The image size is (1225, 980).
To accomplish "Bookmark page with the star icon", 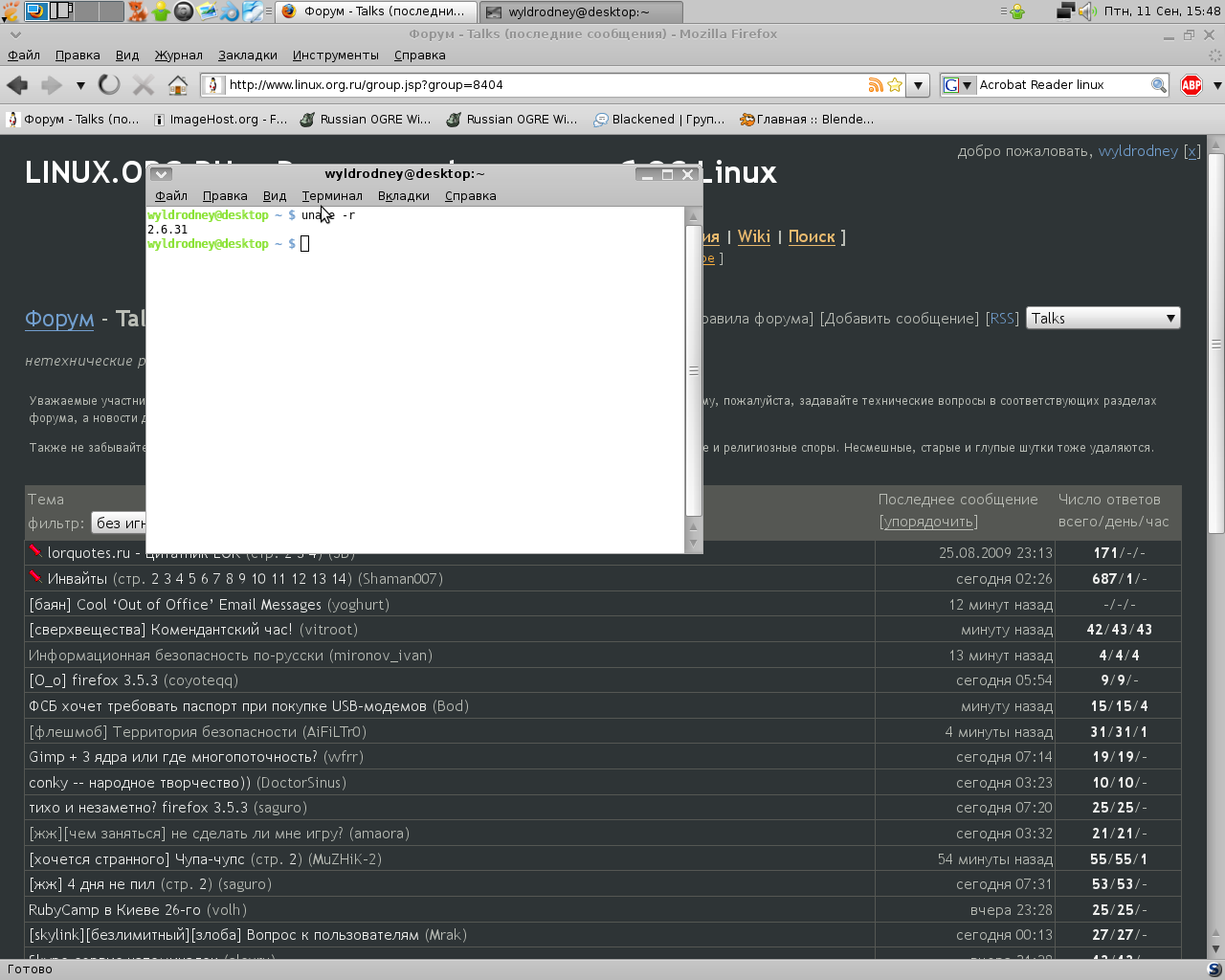I will point(895,85).
